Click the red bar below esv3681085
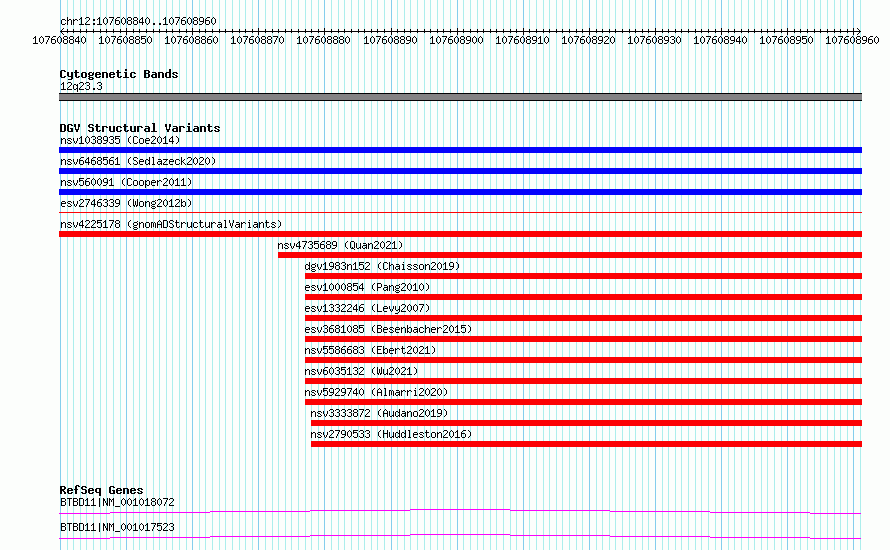This screenshot has width=890, height=550. (x=583, y=339)
